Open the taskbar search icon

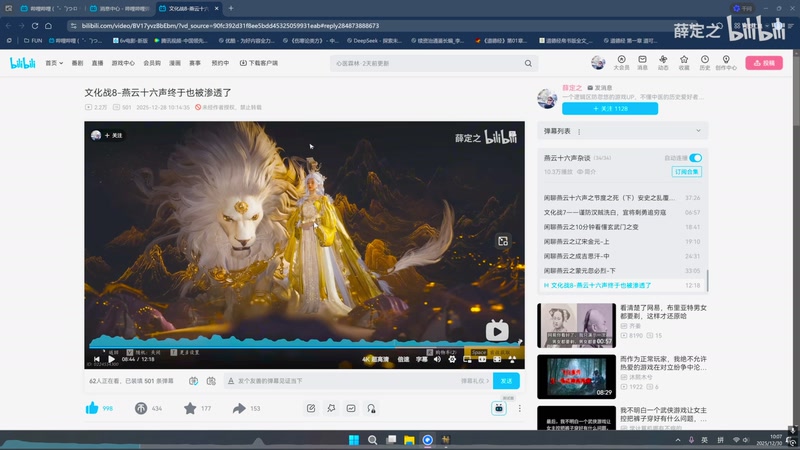pyautogui.click(x=372, y=440)
